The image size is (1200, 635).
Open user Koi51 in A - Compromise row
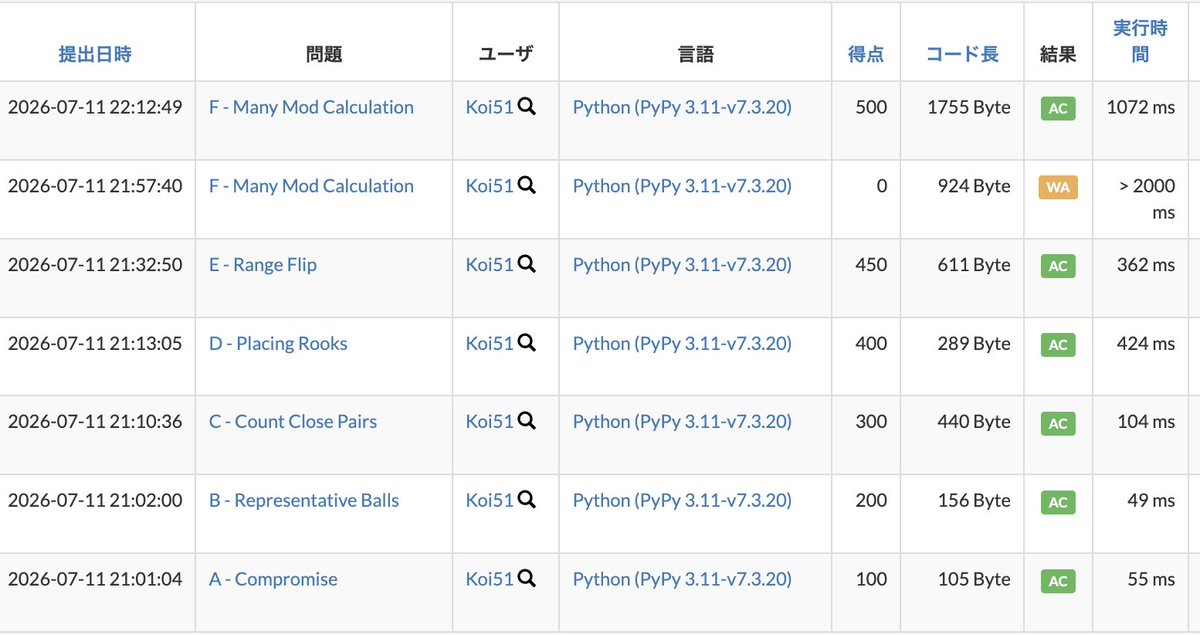(489, 579)
